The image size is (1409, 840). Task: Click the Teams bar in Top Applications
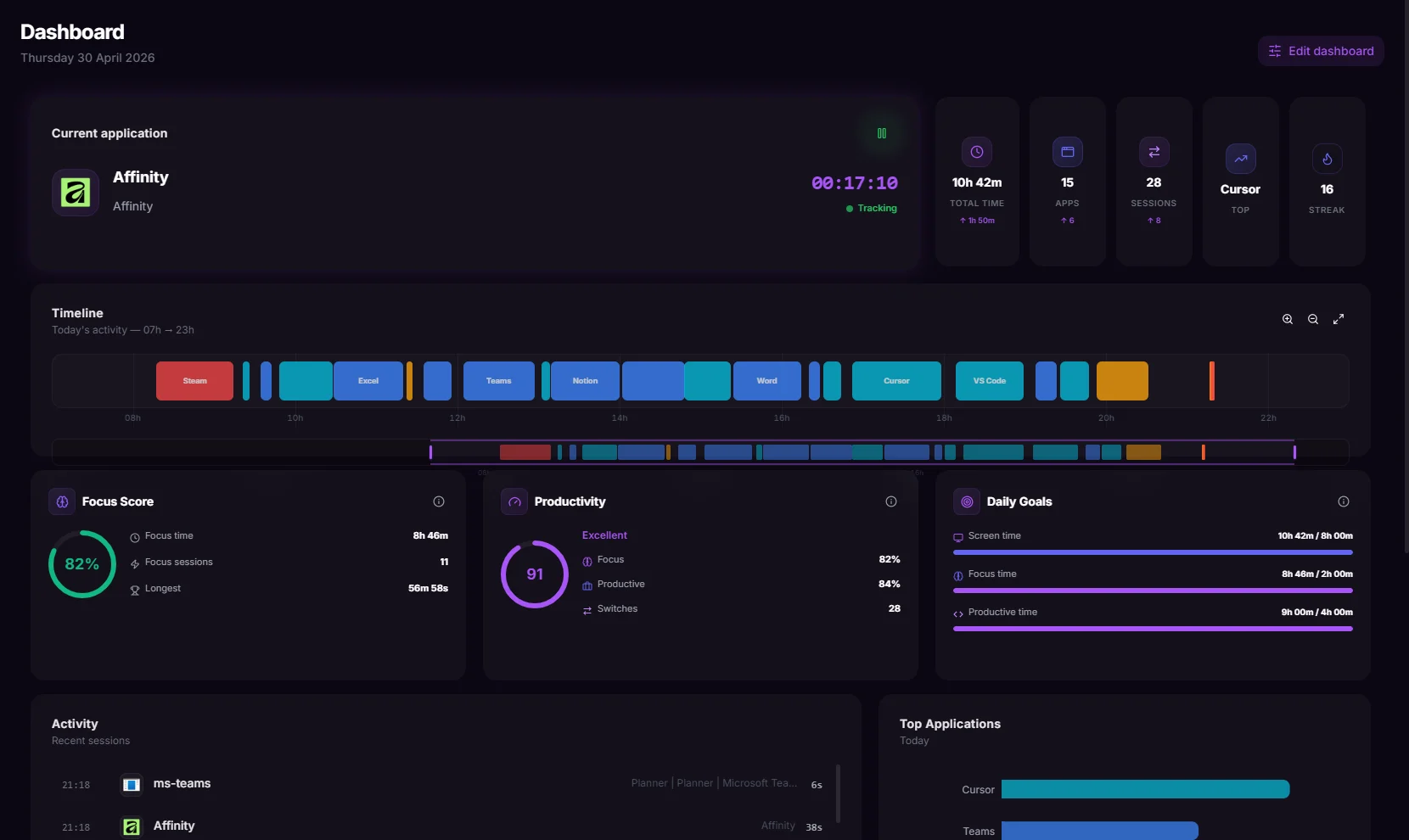(1100, 831)
